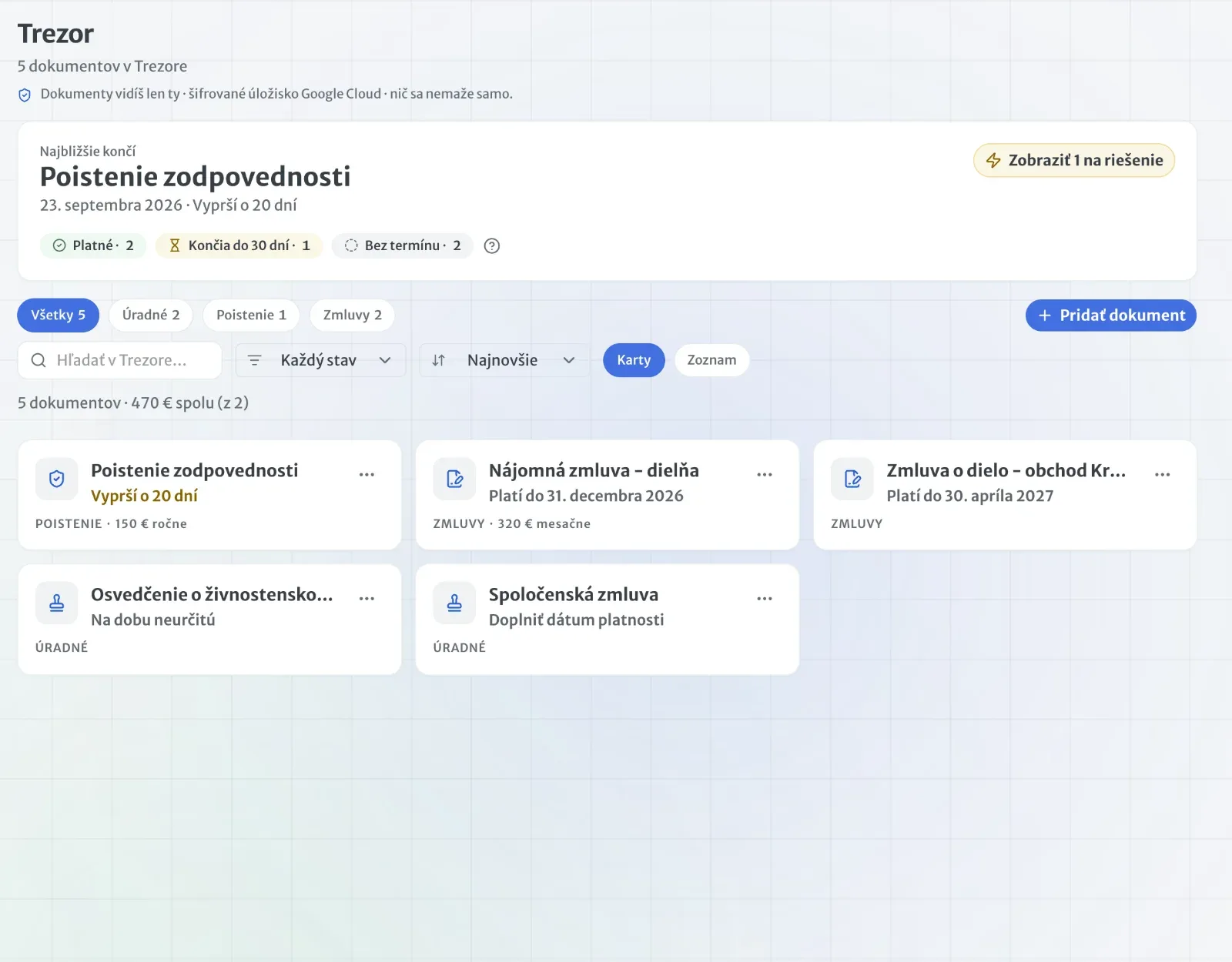The width and height of the screenshot is (1232, 962).
Task: Click the sort arrows icon by Najnovšie
Action: pyautogui.click(x=438, y=360)
